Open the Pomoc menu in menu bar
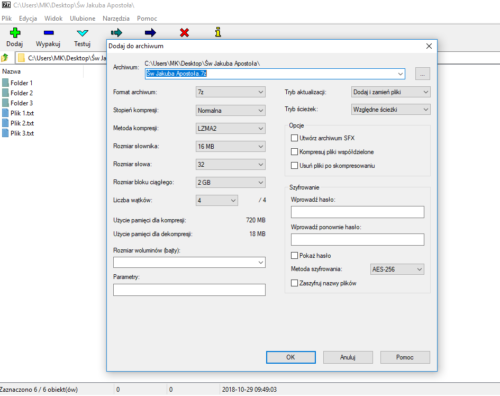This screenshot has height=396, width=500. 147,18
